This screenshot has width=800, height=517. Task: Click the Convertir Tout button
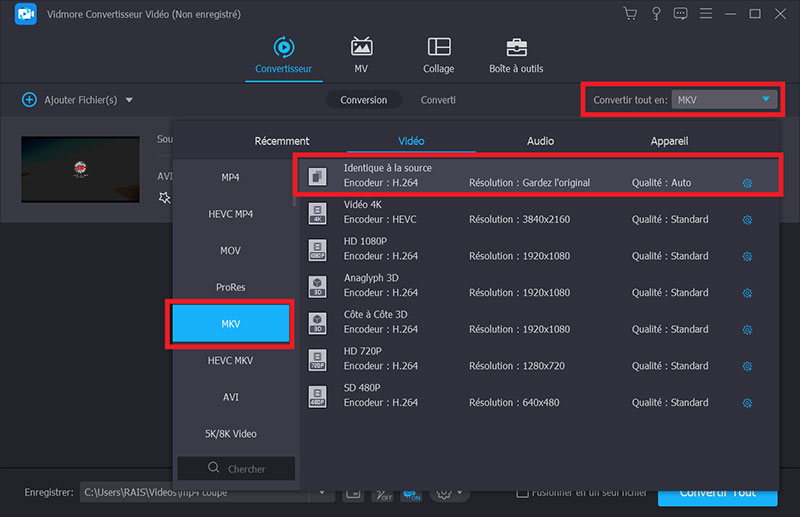pyautogui.click(x=717, y=496)
